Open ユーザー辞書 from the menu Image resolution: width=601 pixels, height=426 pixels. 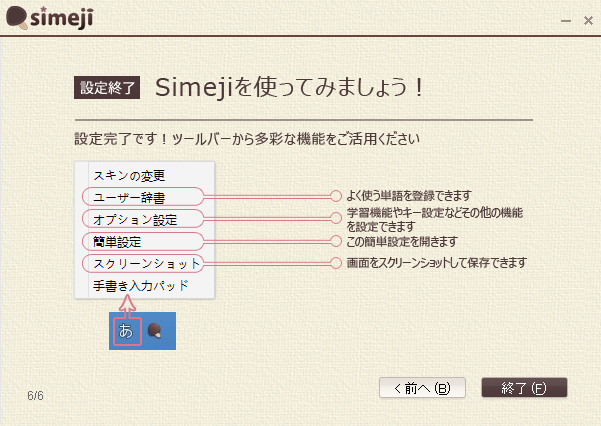129,196
